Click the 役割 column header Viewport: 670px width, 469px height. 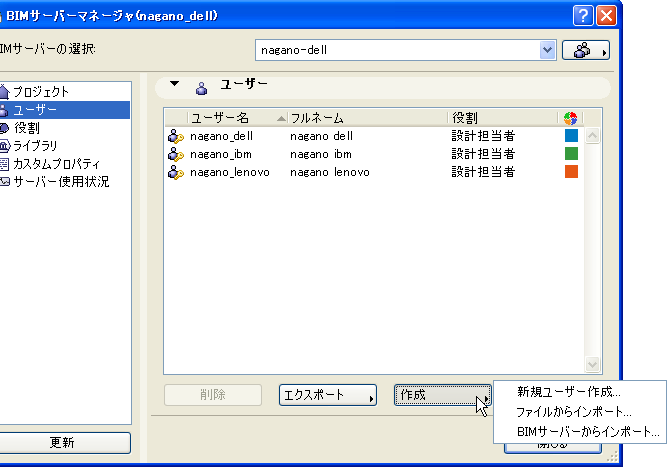[x=503, y=118]
